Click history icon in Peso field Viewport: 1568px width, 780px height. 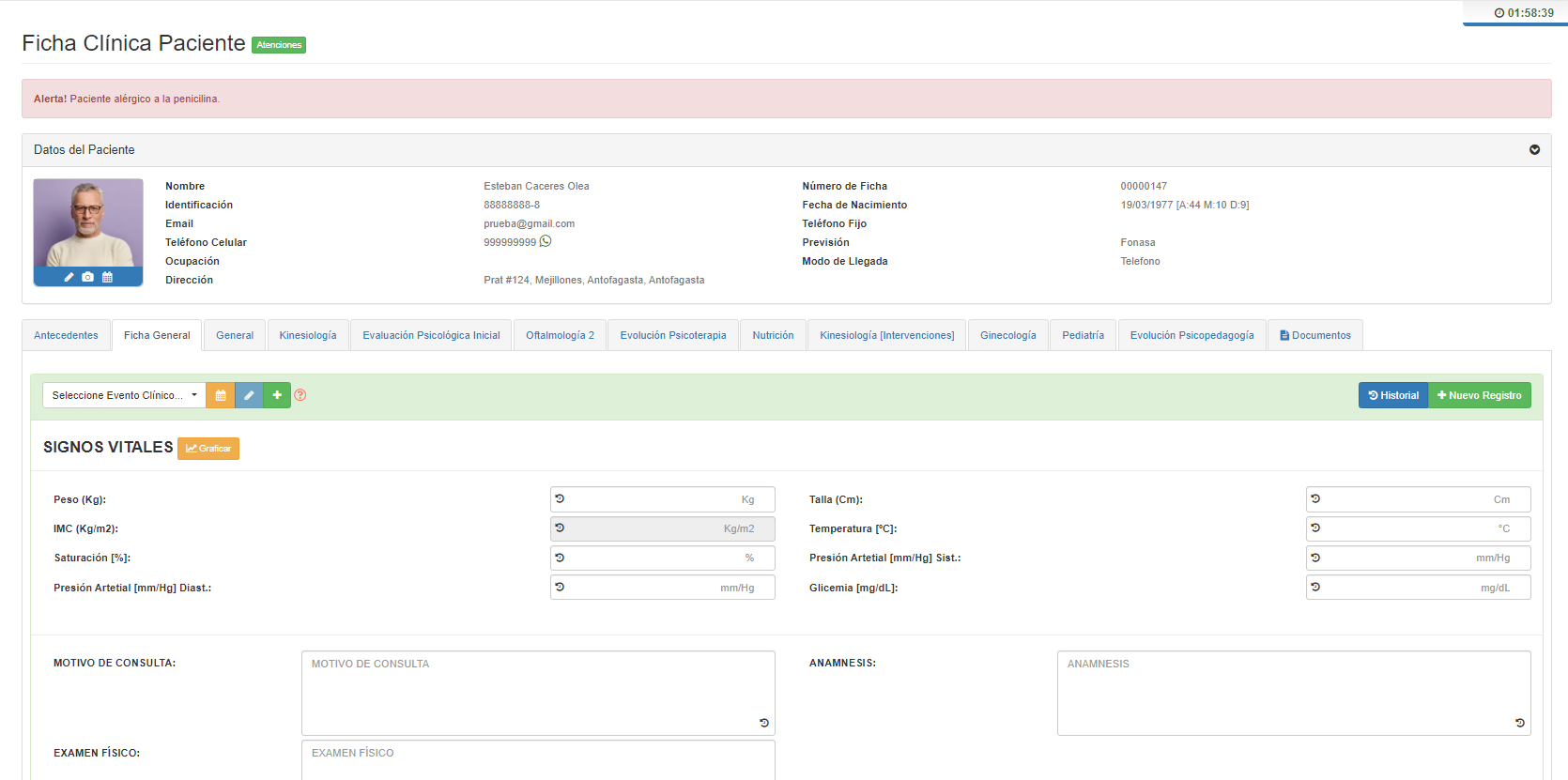click(x=560, y=499)
